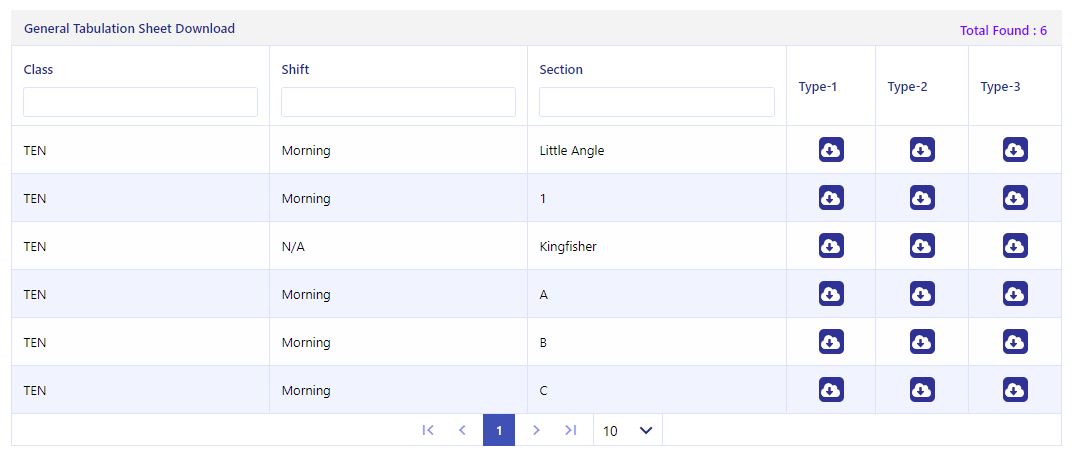Download Type-3 sheet for section C

tap(1015, 390)
